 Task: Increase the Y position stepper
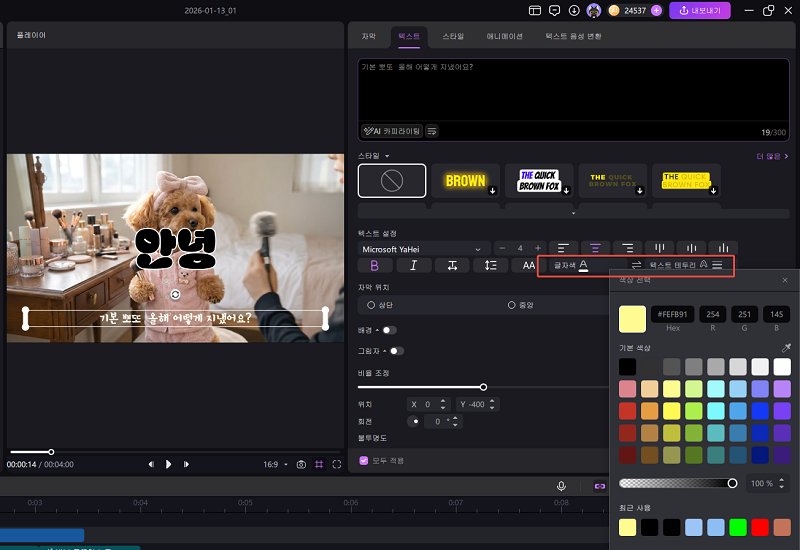pyautogui.click(x=492, y=401)
